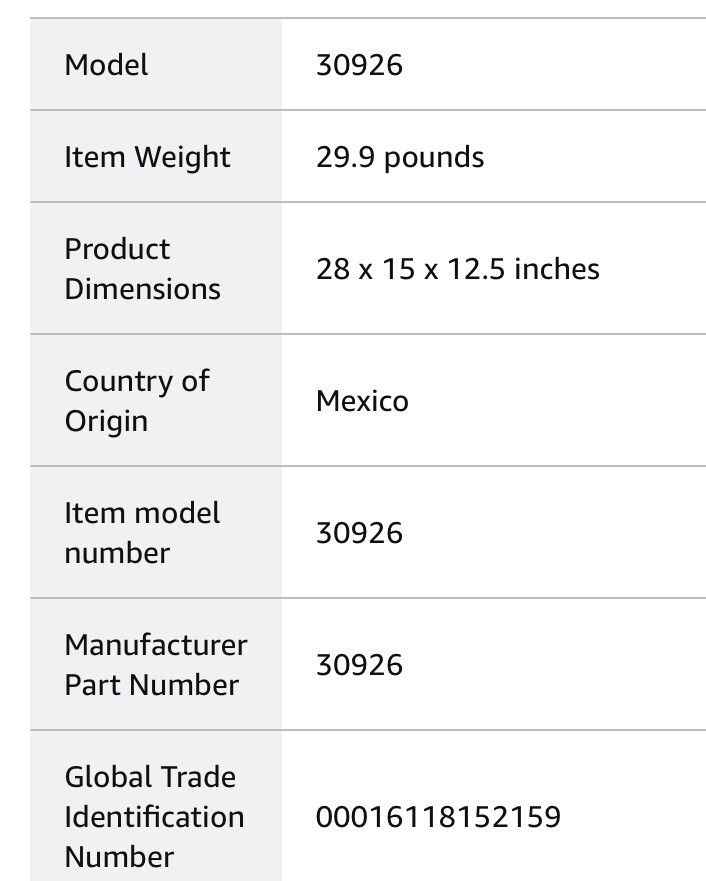
Task: Click the word Identification in the label column
Action: 154,817
